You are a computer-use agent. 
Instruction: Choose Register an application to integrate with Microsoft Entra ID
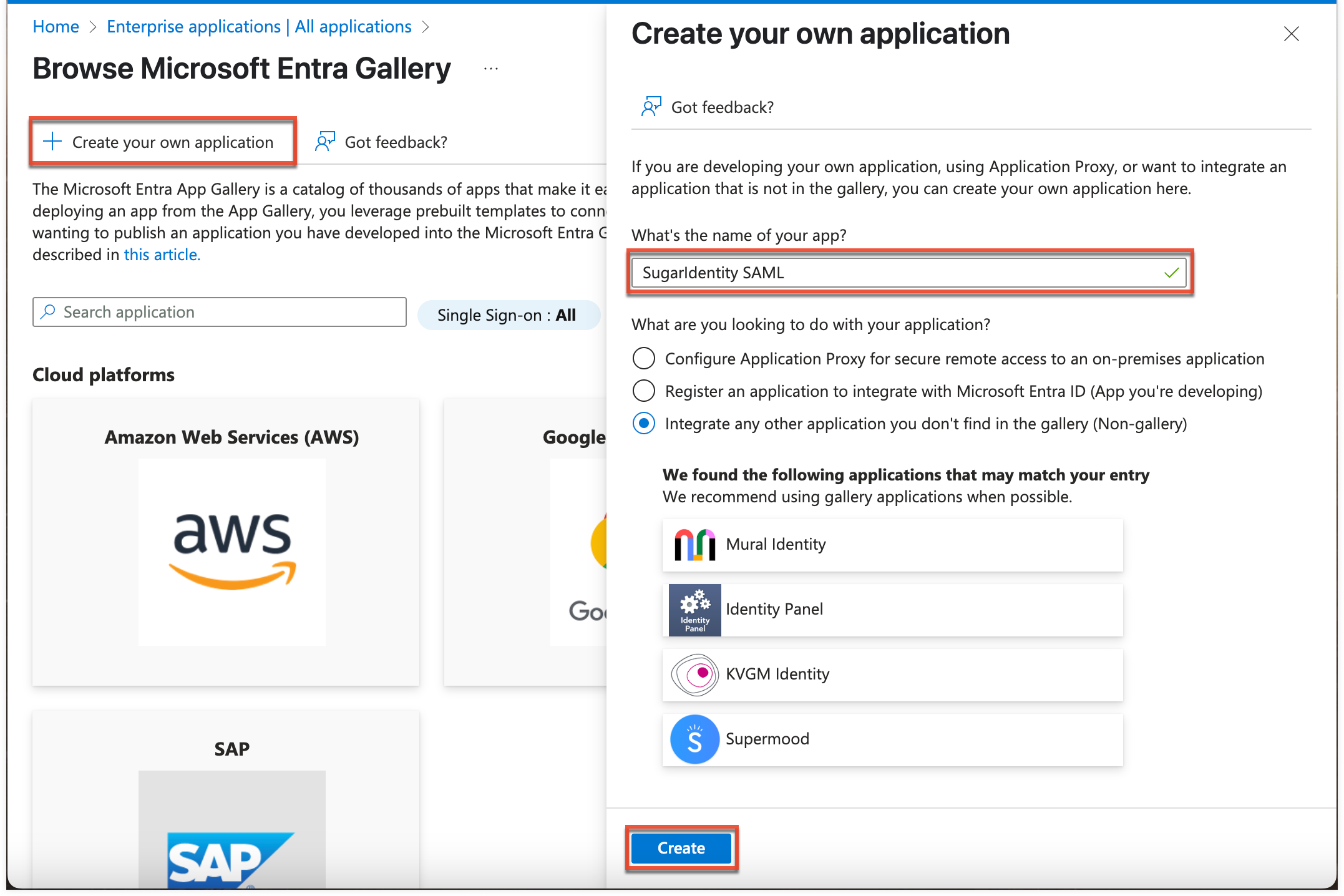point(643,391)
